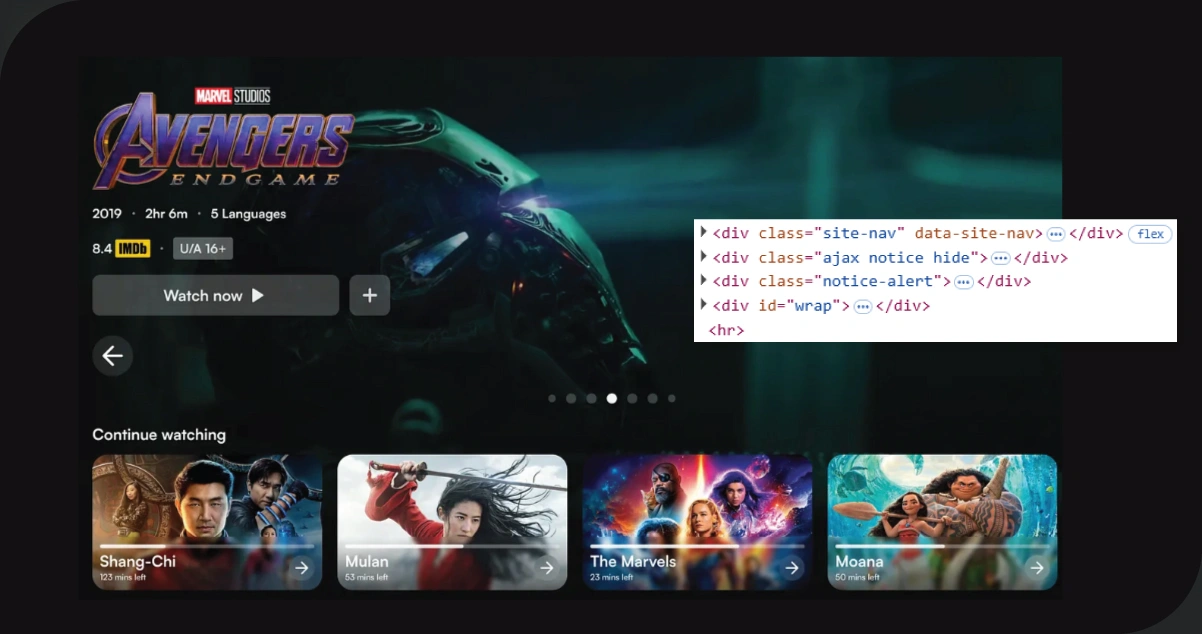The width and height of the screenshot is (1202, 634).
Task: Click the arrow icon on Moana card
Action: coord(1037,568)
